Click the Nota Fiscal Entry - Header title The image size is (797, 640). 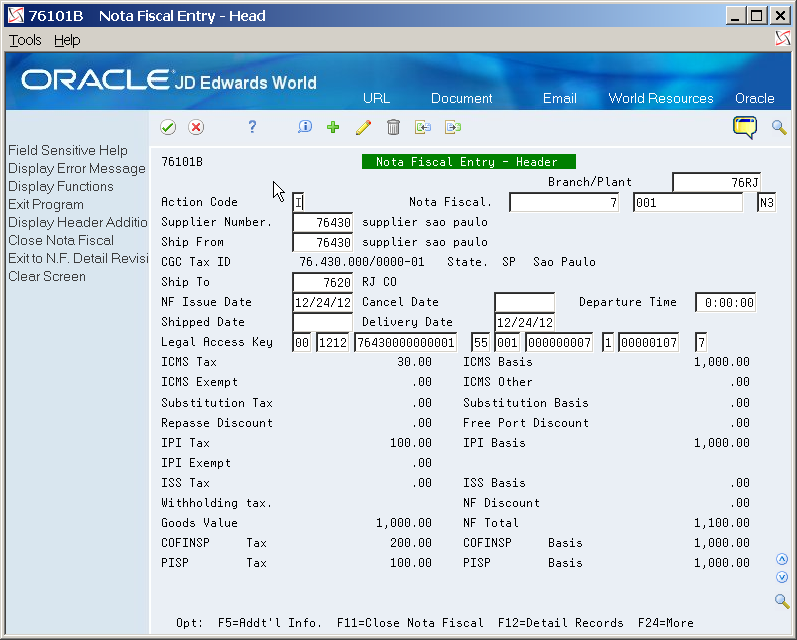(x=469, y=162)
